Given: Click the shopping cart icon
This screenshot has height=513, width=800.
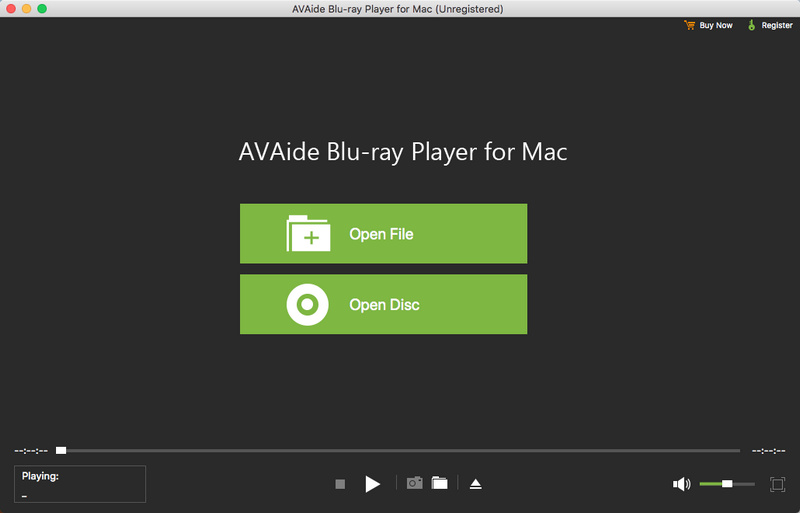Looking at the screenshot, I should (x=689, y=25).
